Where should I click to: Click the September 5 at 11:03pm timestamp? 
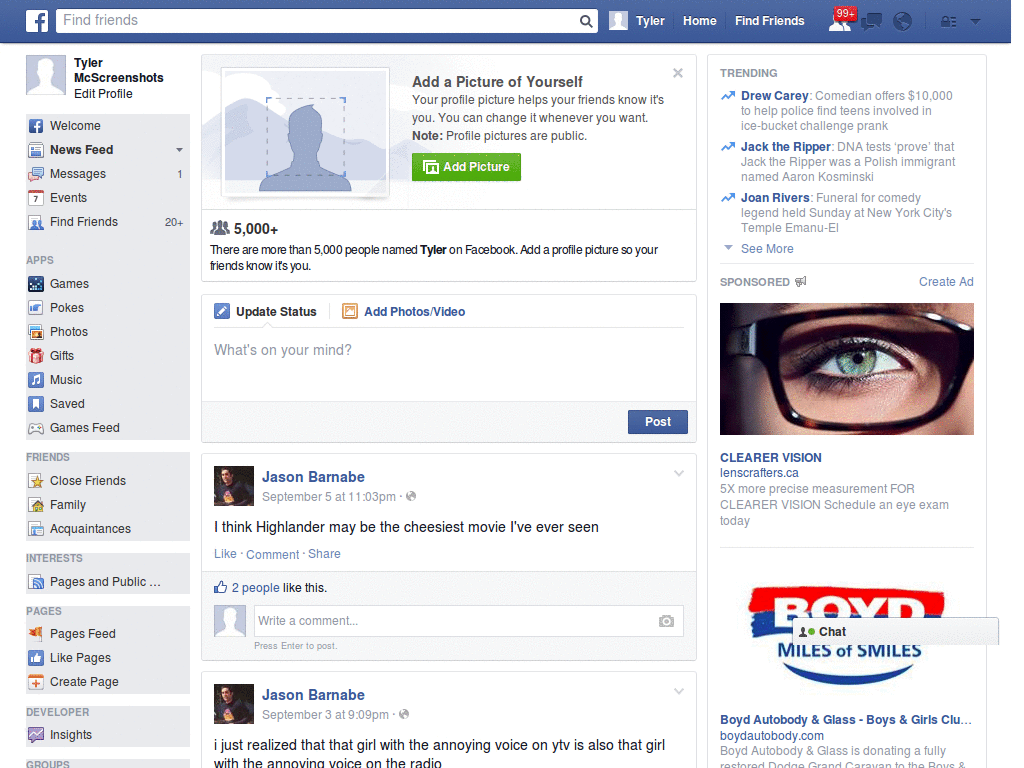(329, 497)
